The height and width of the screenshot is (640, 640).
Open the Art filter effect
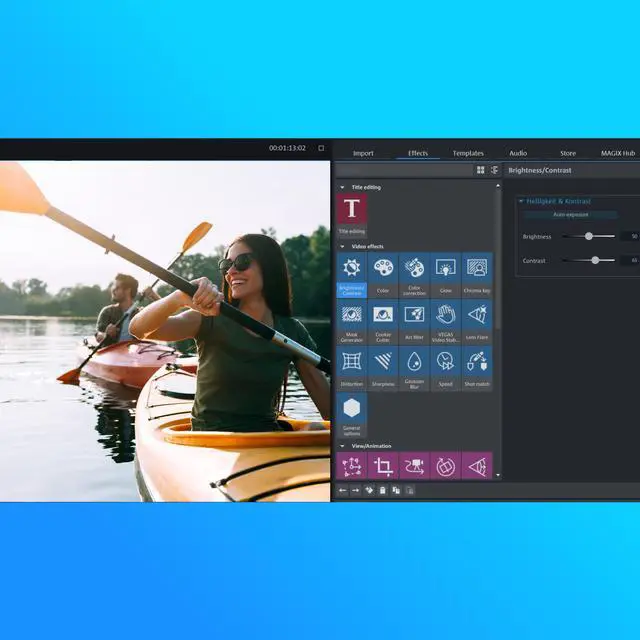pos(414,322)
